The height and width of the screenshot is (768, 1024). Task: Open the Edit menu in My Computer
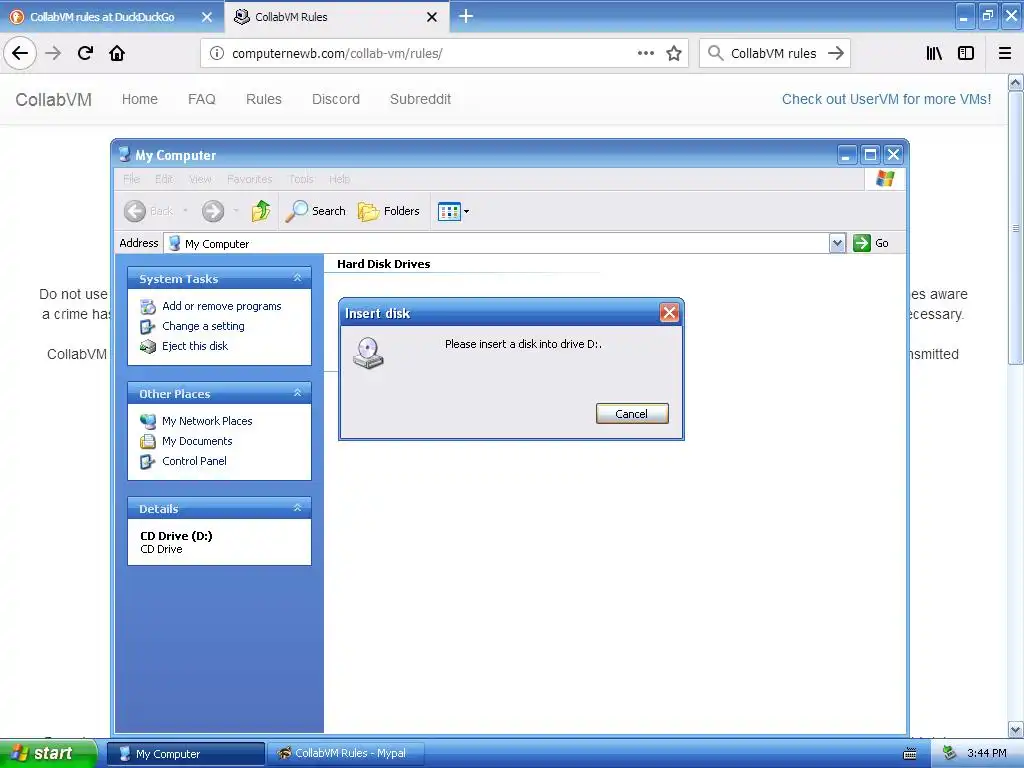[x=164, y=179]
